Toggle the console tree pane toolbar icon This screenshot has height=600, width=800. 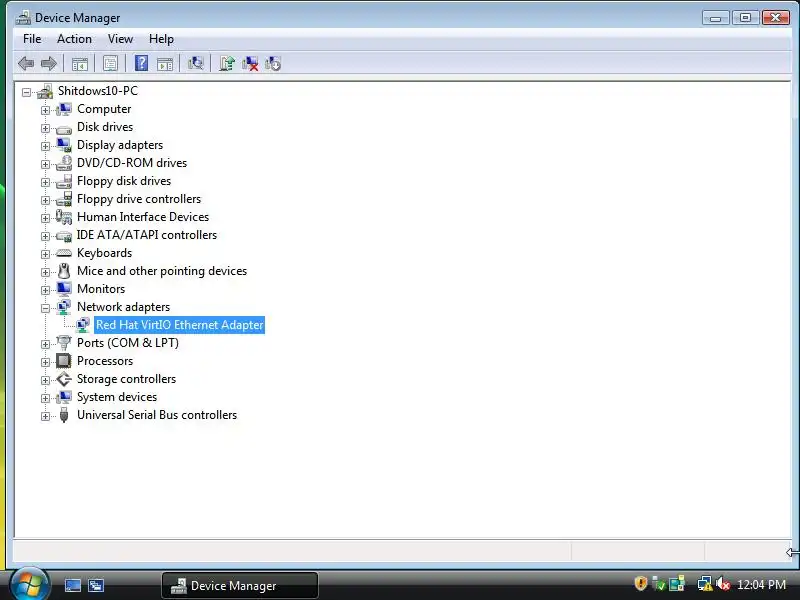click(x=80, y=64)
